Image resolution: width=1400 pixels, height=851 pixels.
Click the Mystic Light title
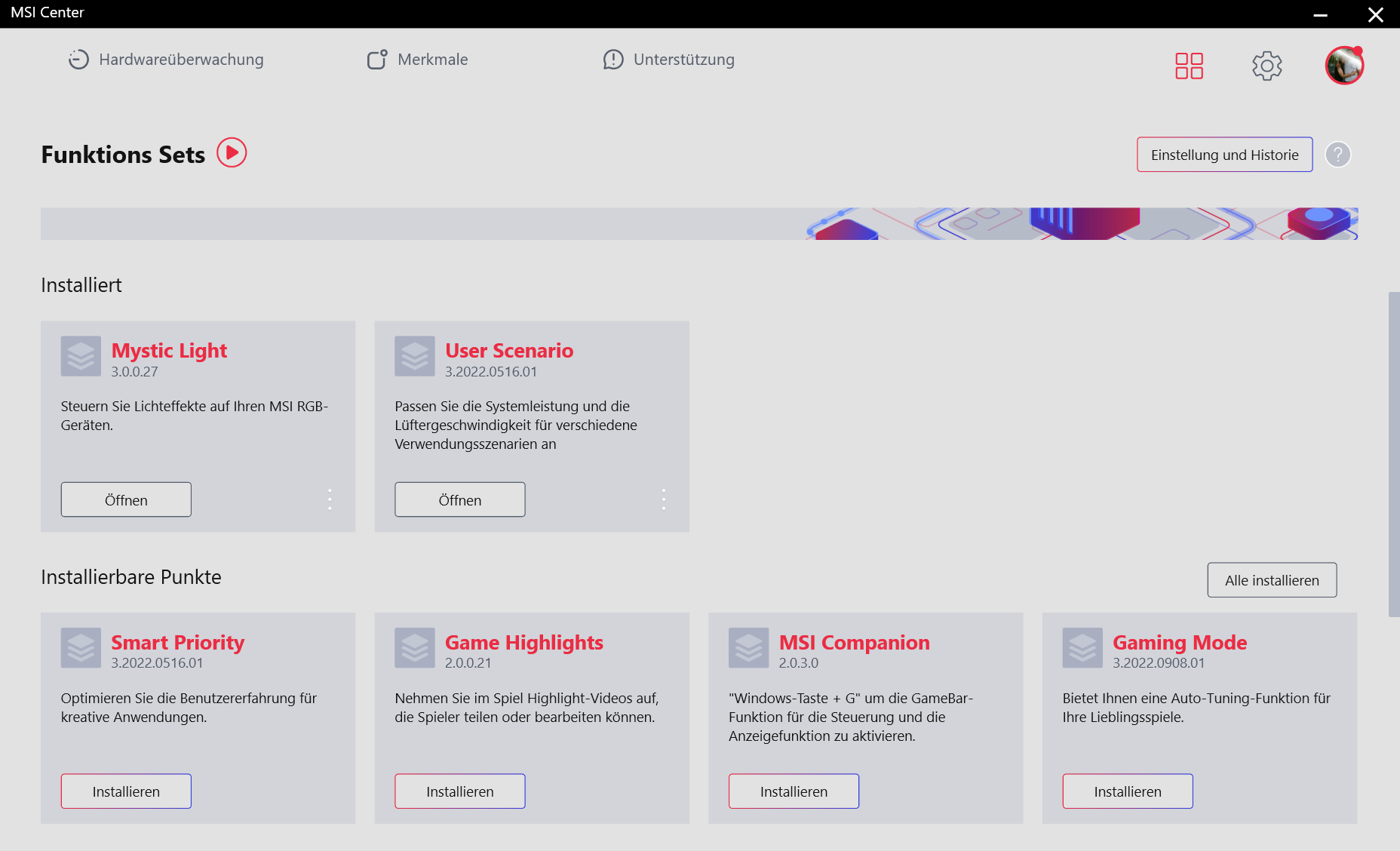point(169,350)
